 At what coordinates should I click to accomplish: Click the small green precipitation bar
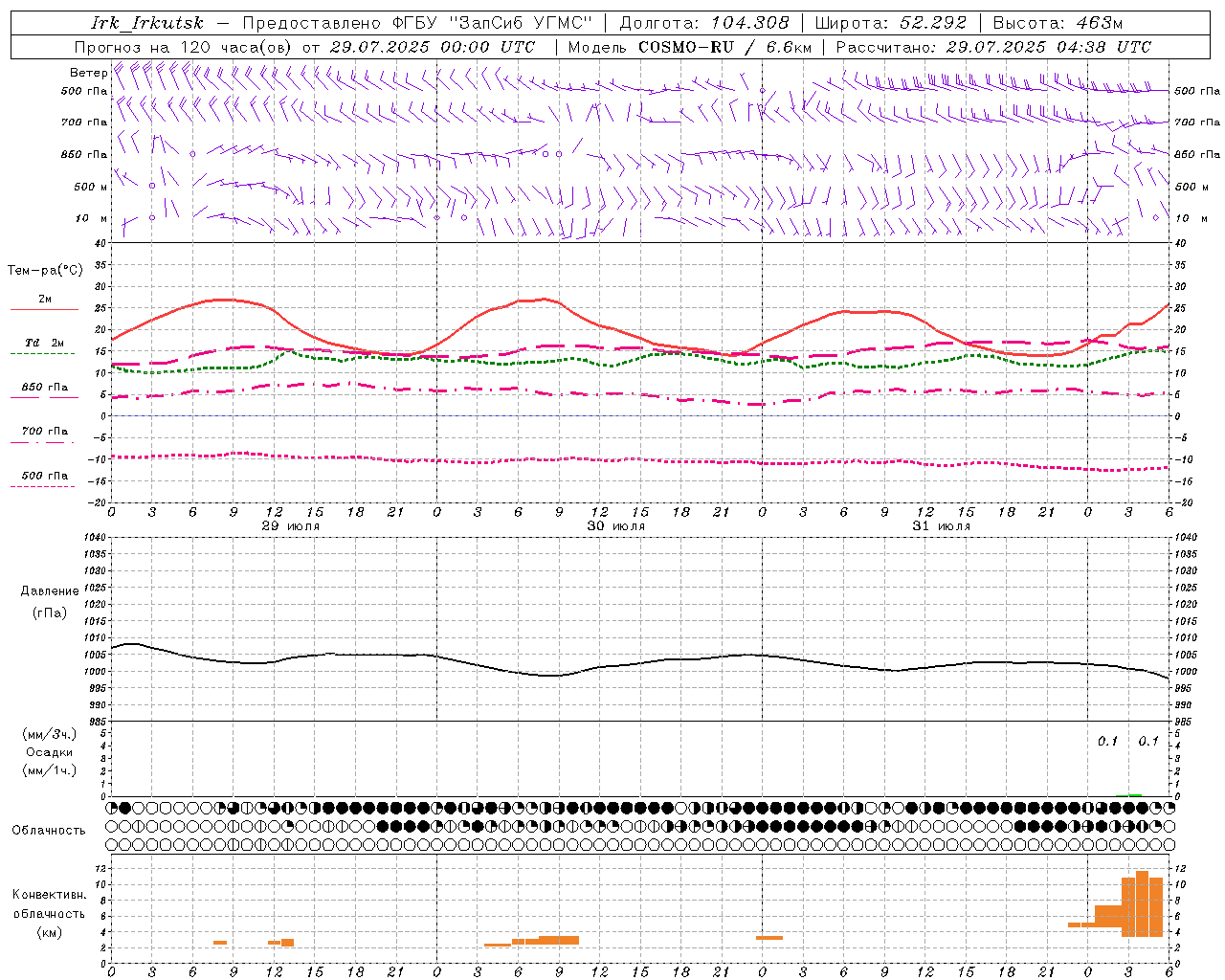click(x=1135, y=794)
